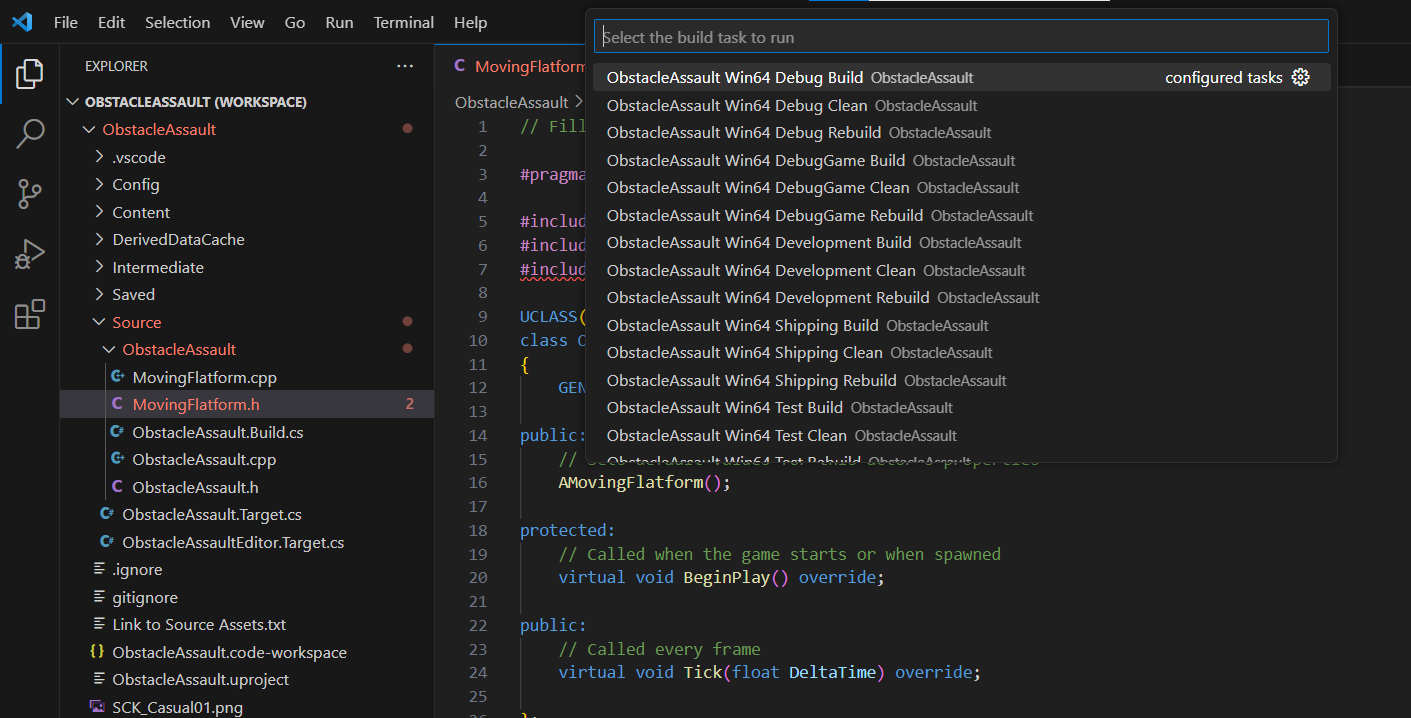Open the Edit menu
The width and height of the screenshot is (1411, 718).
[112, 22]
